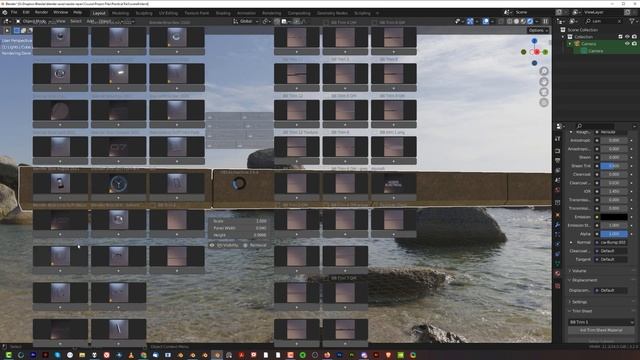The height and width of the screenshot is (360, 640).
Task: Open the outliner filter dropdown
Action: pyautogui.click(x=633, y=21)
